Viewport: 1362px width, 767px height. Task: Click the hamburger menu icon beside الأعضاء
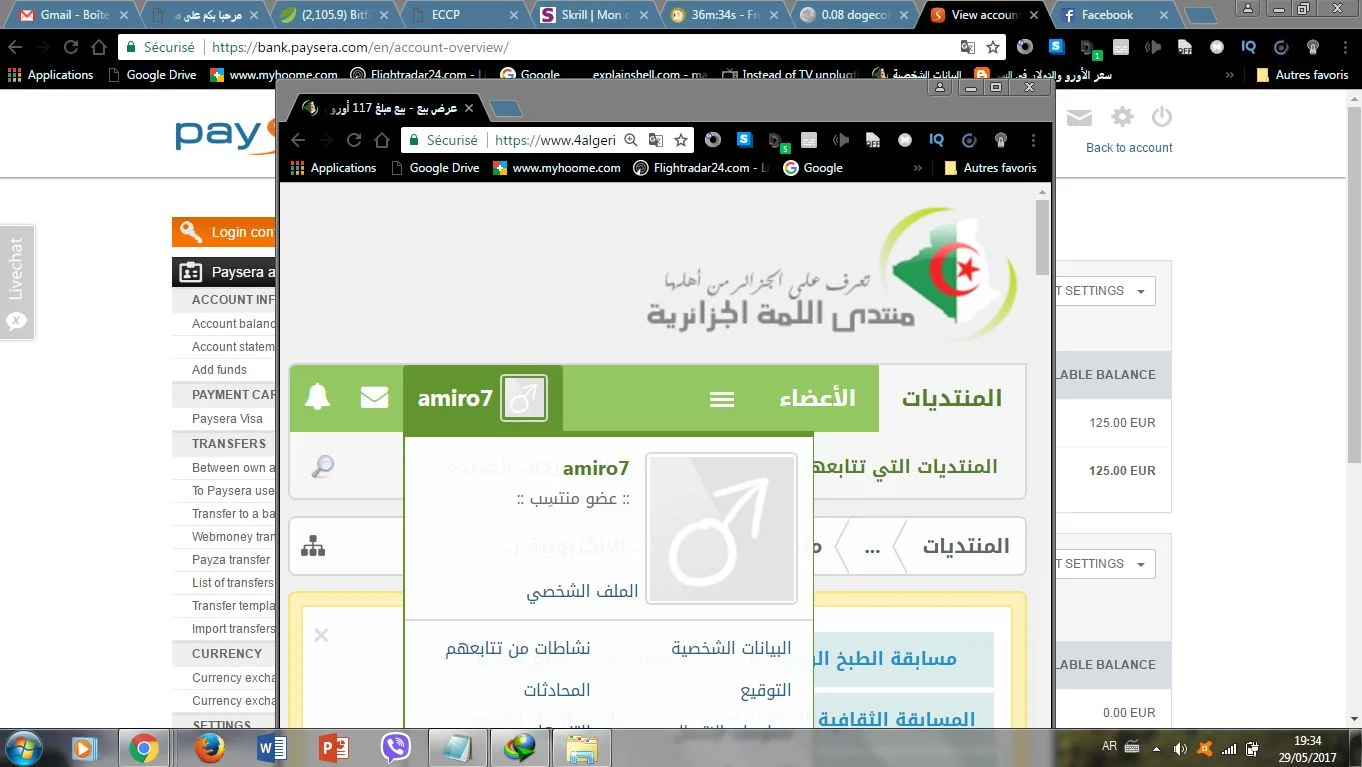tap(722, 399)
